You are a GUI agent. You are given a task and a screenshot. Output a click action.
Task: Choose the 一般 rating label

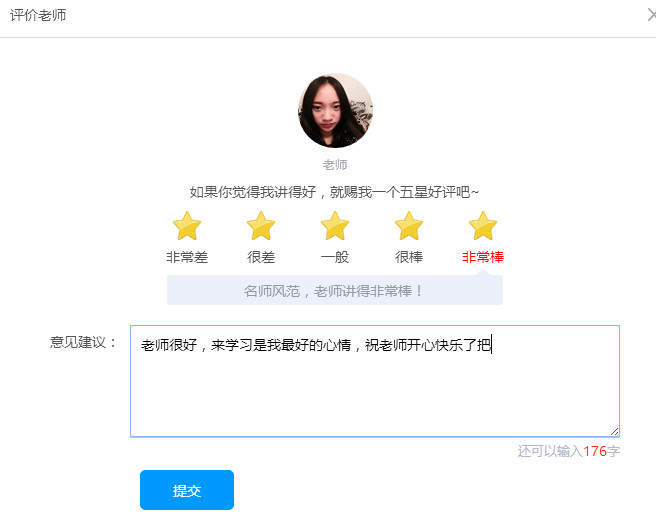[x=335, y=257]
